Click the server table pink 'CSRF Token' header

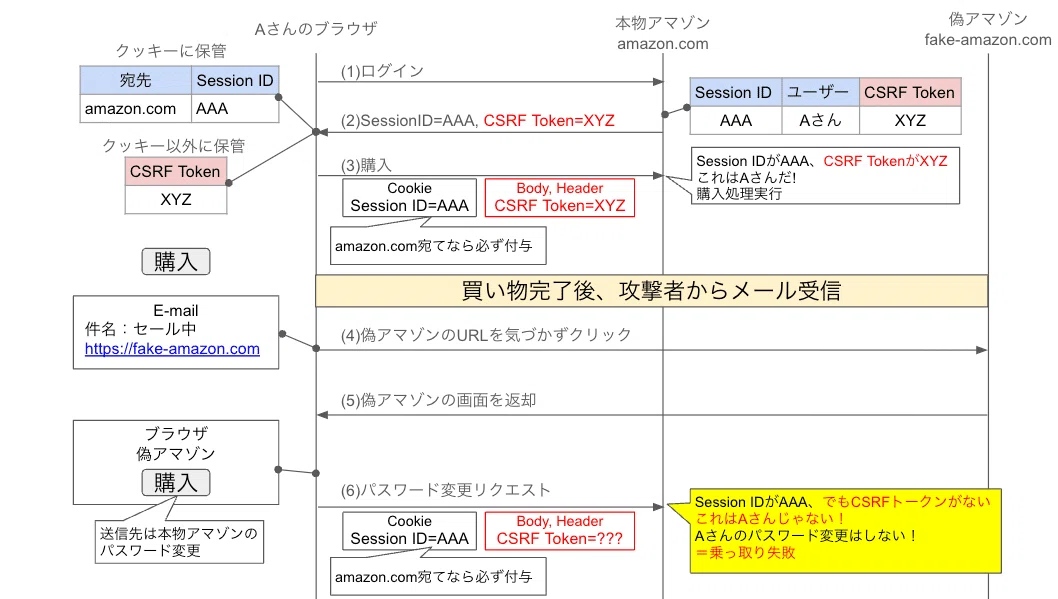[910, 92]
